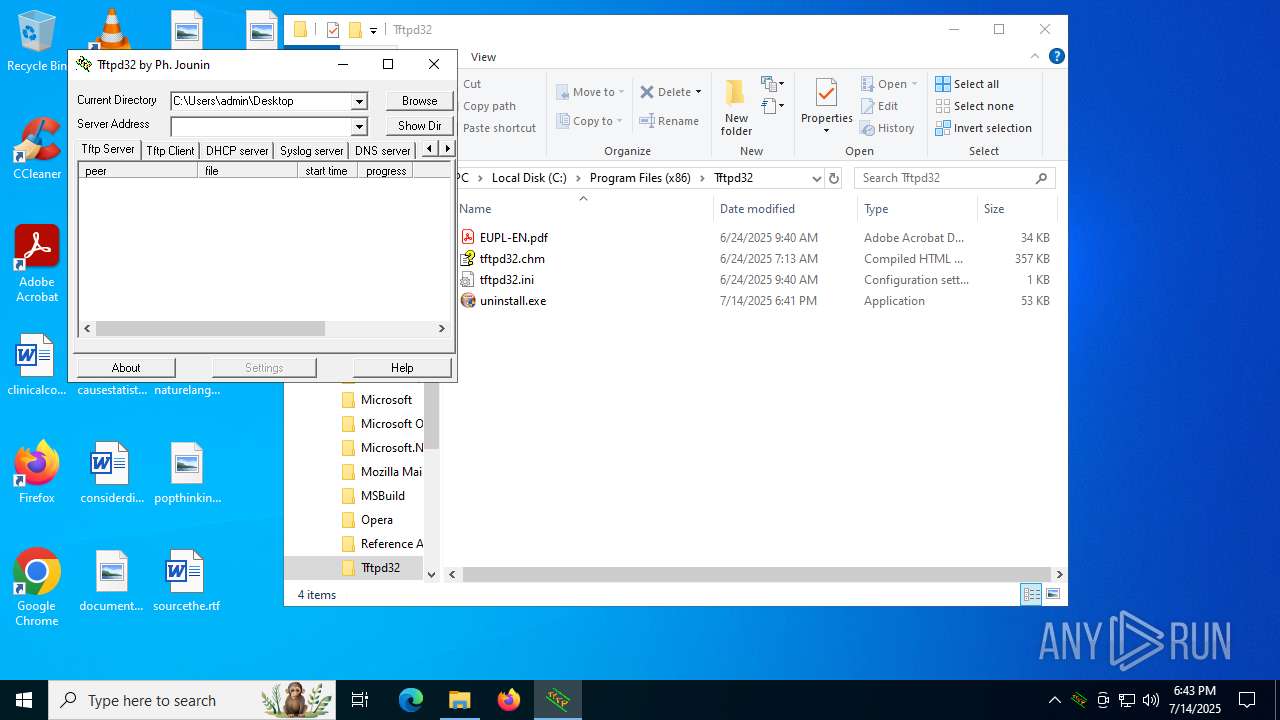The image size is (1280, 720).
Task: Select the tftpd32.chm file
Action: pyautogui.click(x=512, y=259)
